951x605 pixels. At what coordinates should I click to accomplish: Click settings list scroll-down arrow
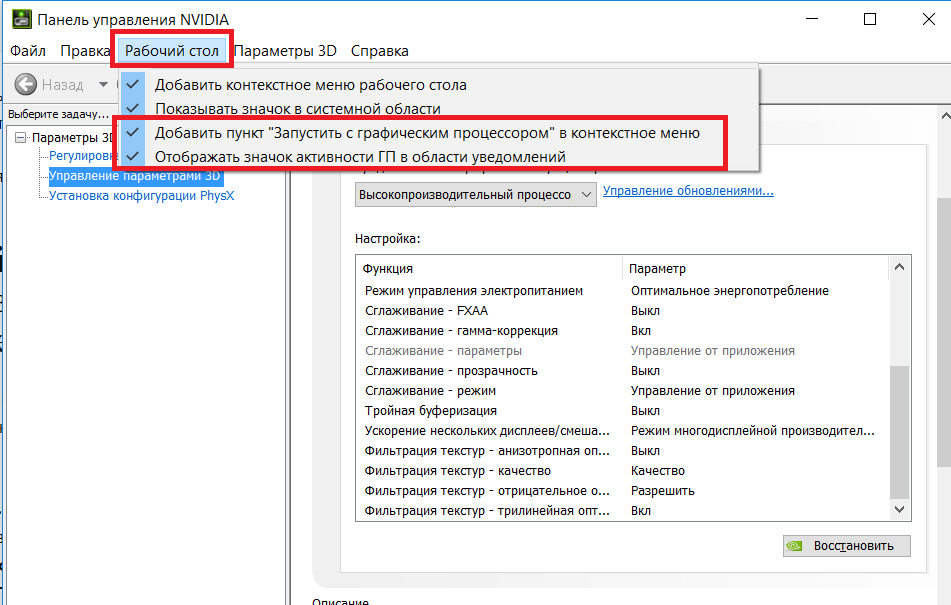[899, 510]
